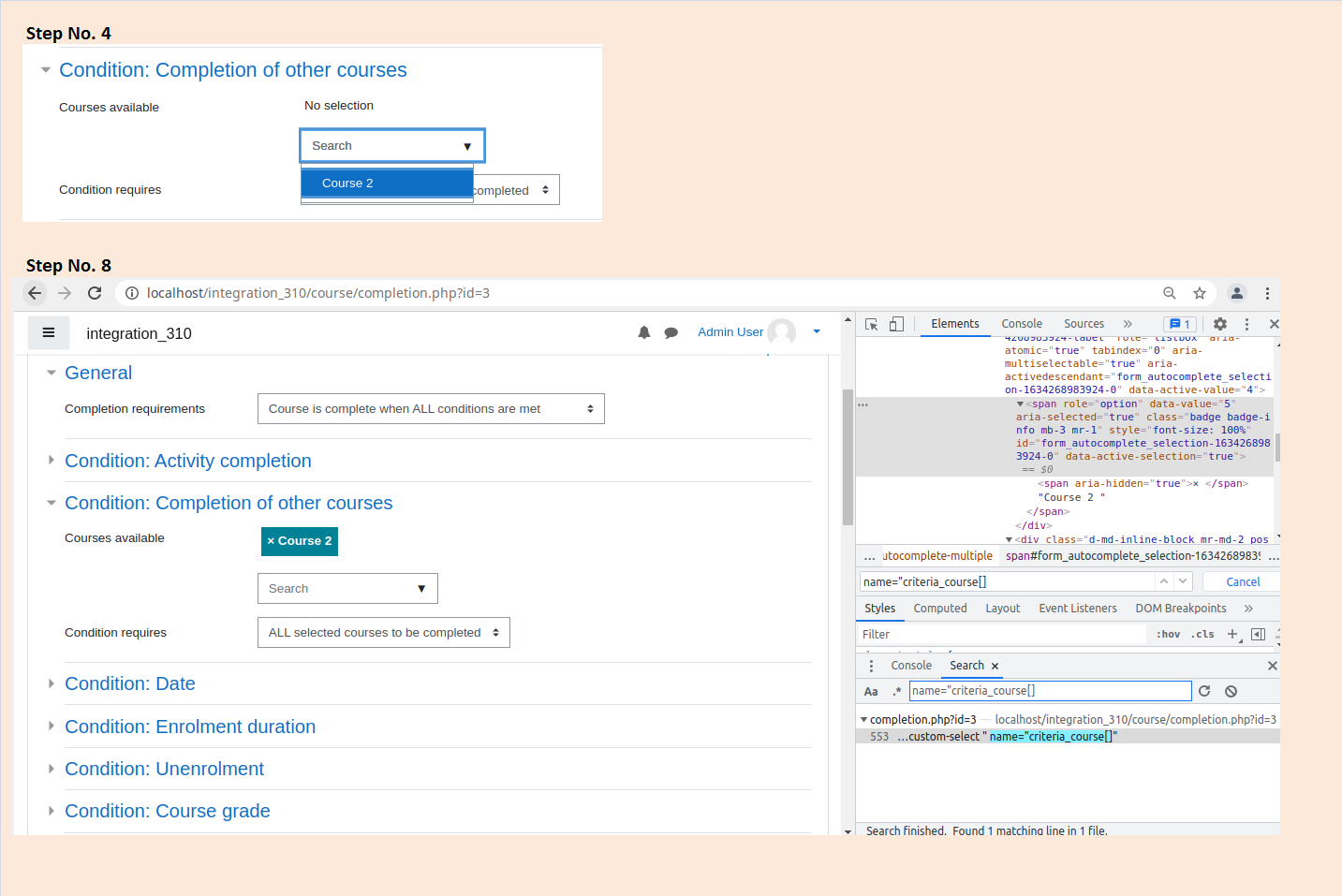Viewport: 1342px width, 896px height.
Task: Click the Styles Filter input
Action: pyautogui.click(x=1002, y=634)
